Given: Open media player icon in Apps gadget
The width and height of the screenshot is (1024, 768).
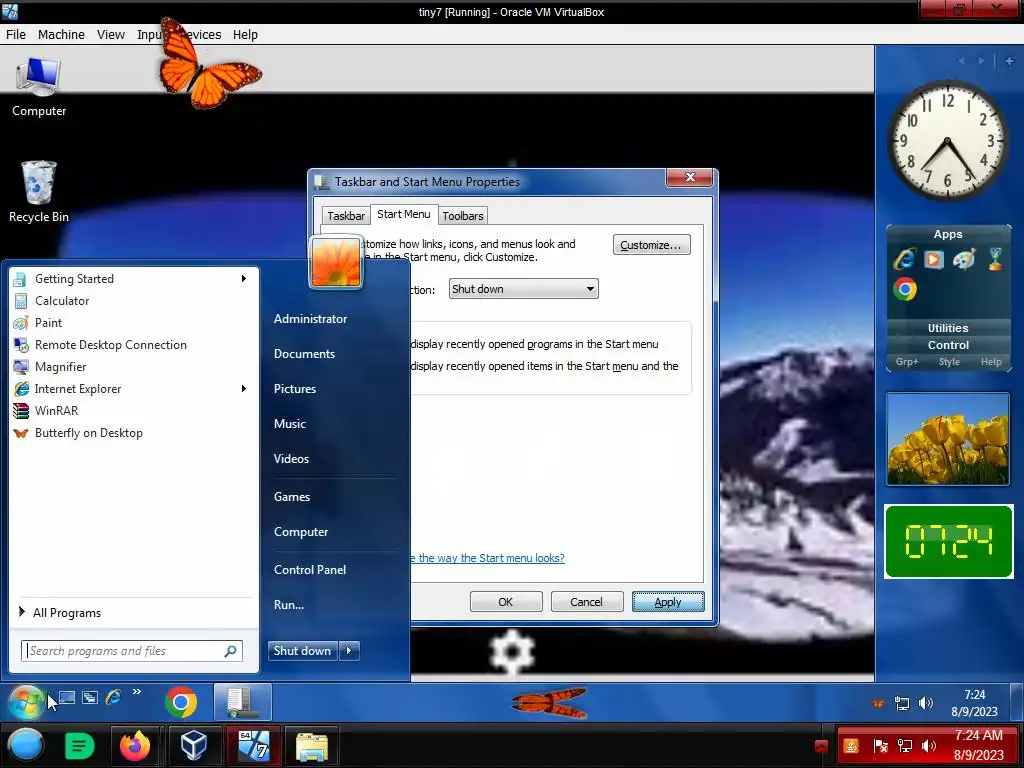Looking at the screenshot, I should coord(934,259).
